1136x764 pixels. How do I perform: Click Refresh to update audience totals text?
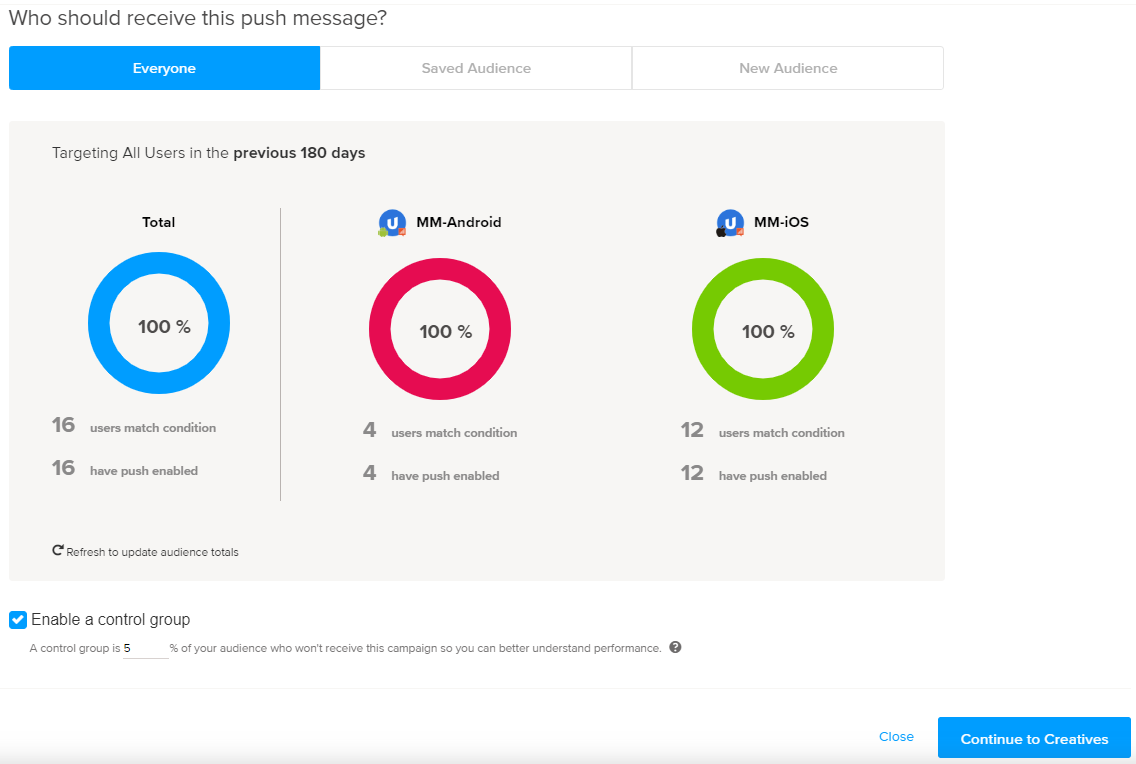152,552
